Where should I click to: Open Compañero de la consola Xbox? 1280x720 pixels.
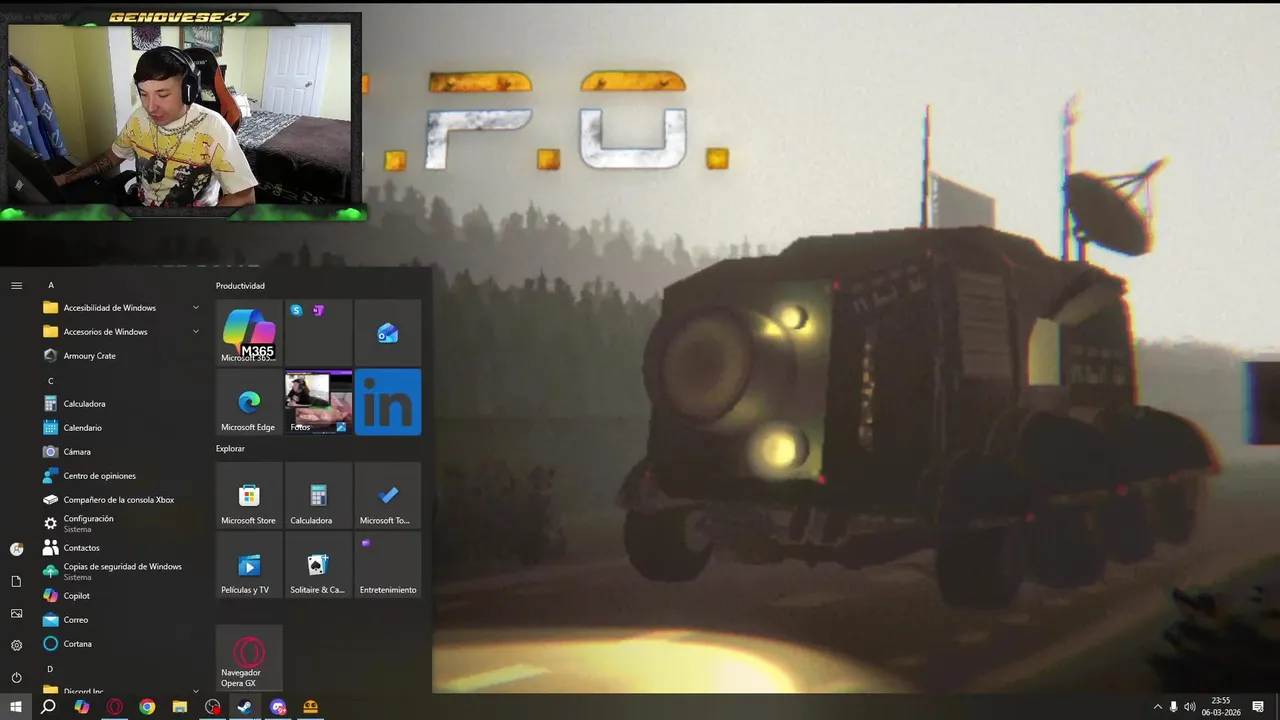(x=120, y=500)
